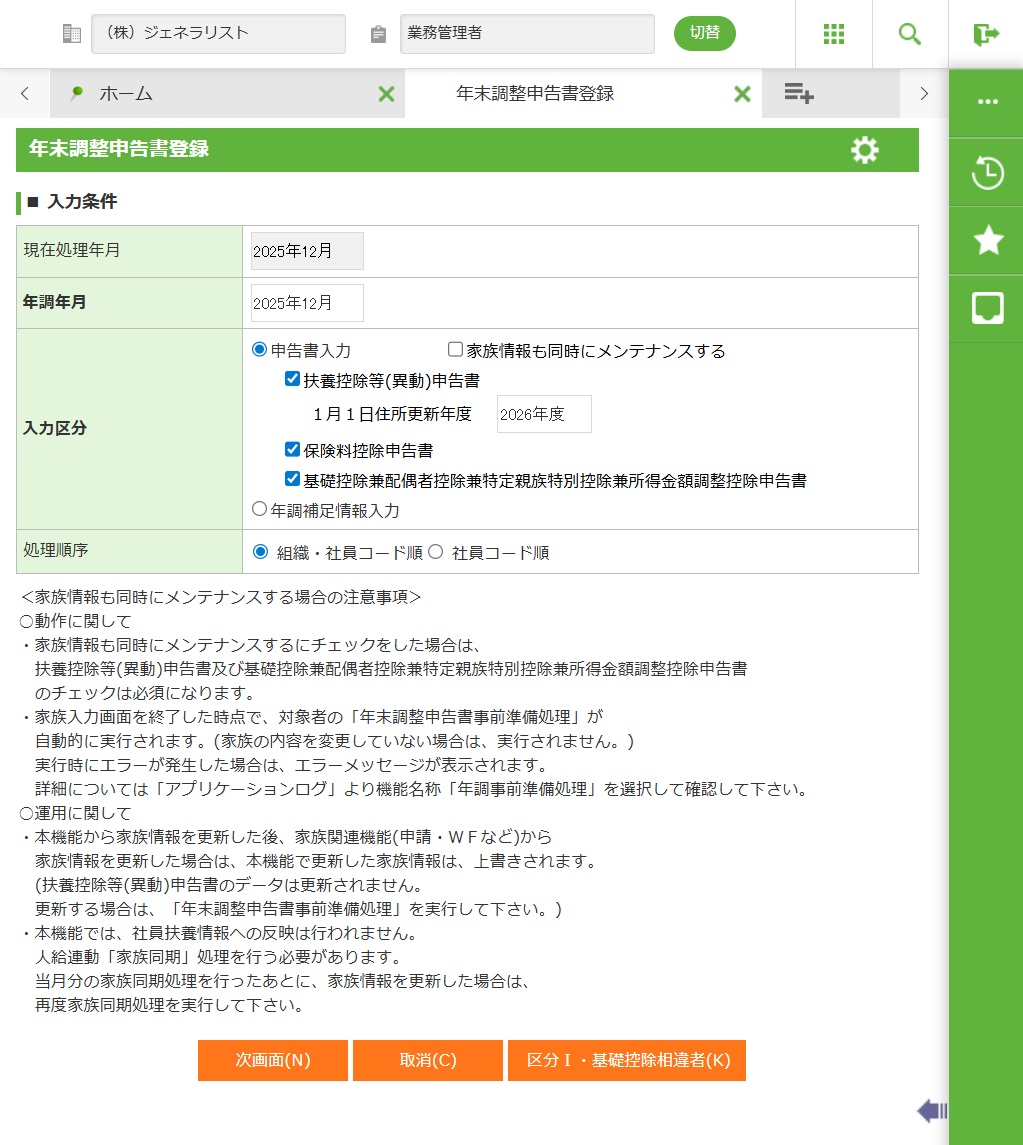Click the add new tab icon
The image size is (1023, 1145).
coord(798,94)
